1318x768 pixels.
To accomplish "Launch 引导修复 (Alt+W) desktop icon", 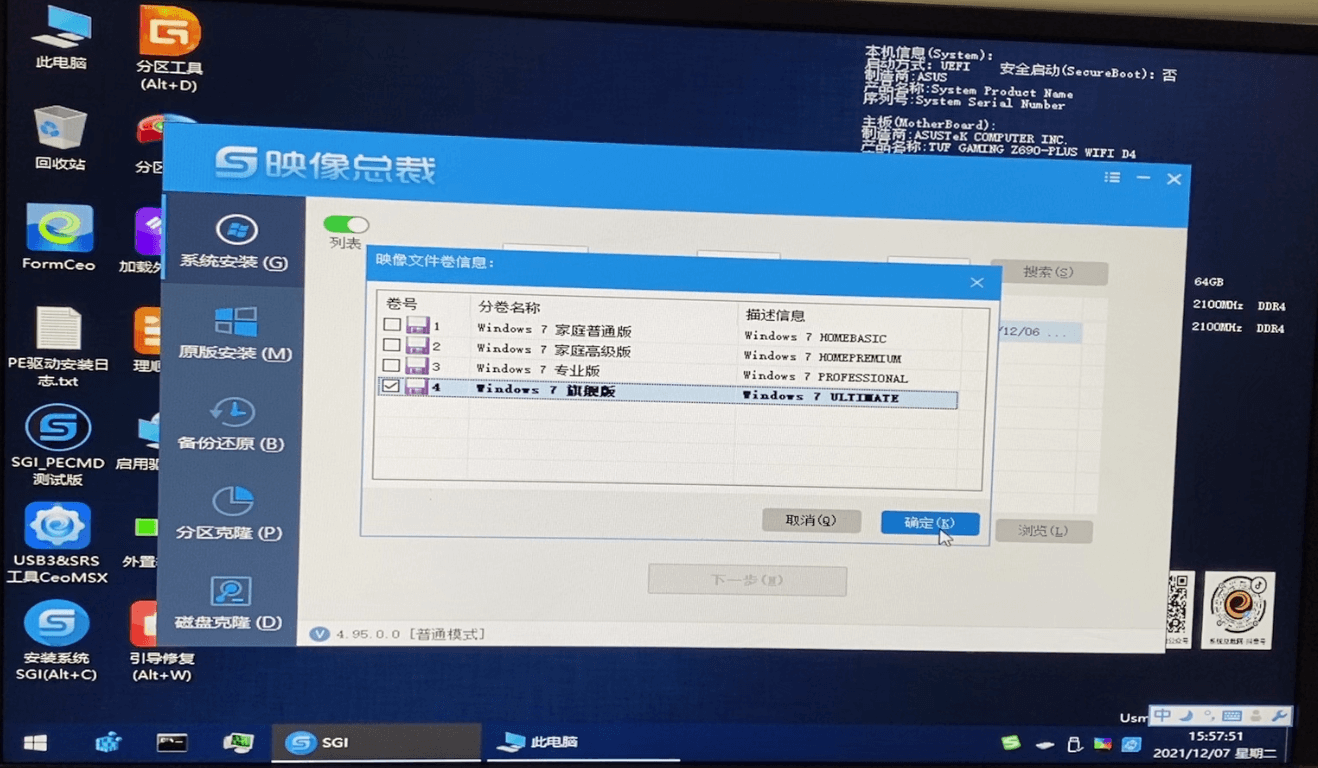I will pos(161,641).
